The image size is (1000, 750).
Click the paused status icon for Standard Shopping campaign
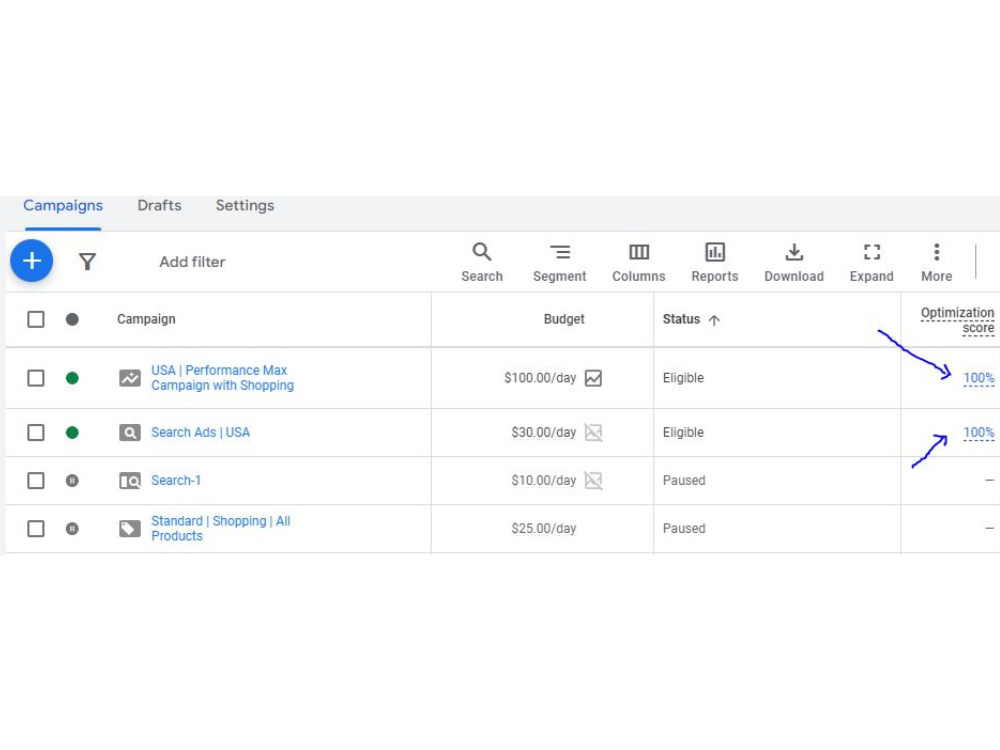click(72, 529)
